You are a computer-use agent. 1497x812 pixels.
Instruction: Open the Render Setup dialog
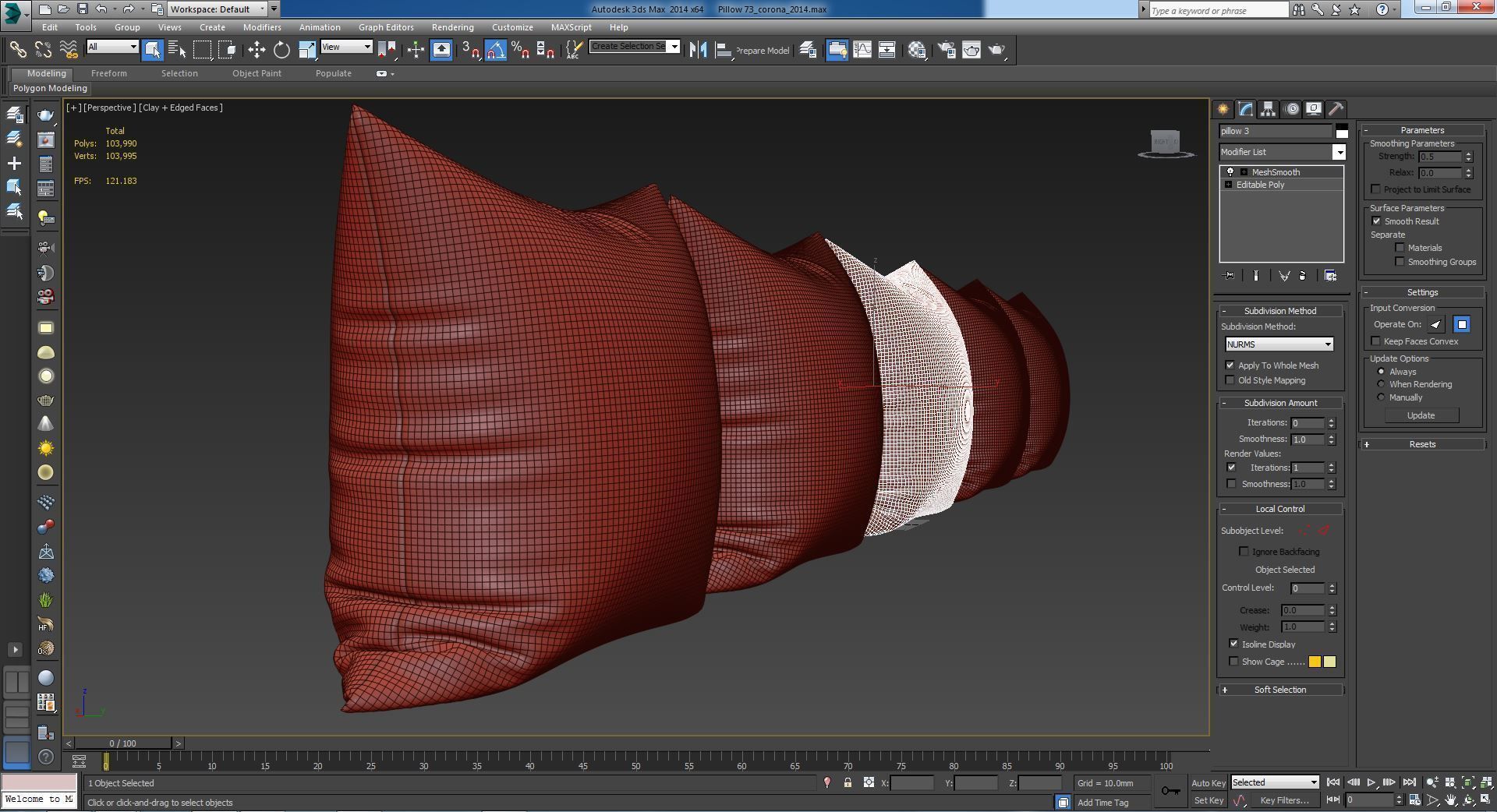click(x=947, y=50)
